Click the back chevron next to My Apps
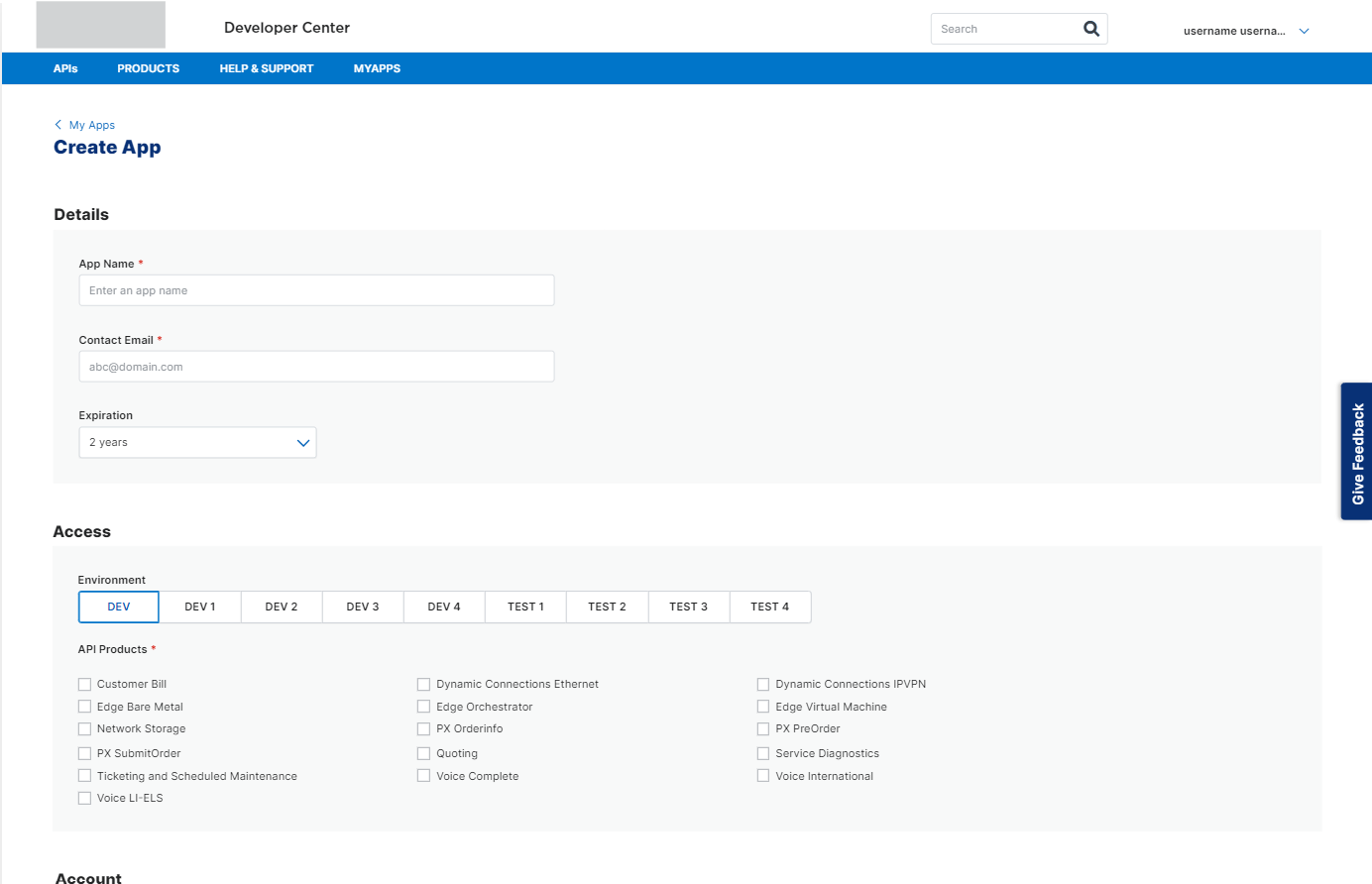 57,125
